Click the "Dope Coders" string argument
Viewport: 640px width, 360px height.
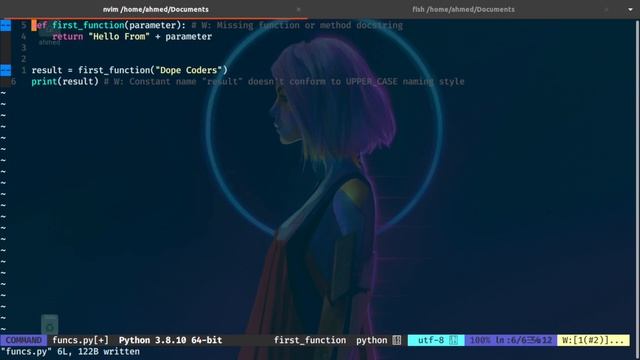point(189,70)
